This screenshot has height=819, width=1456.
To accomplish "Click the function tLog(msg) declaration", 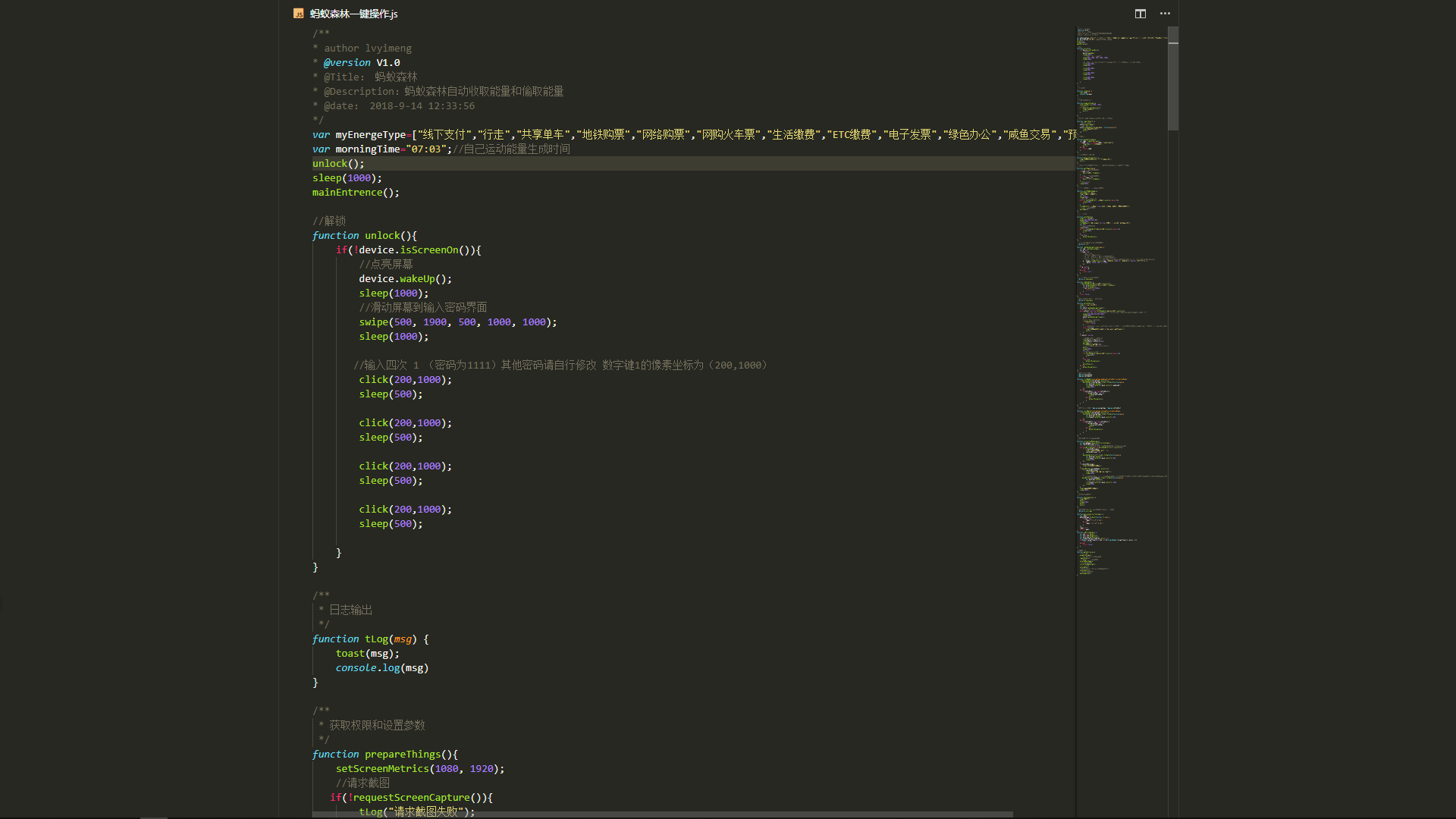I will coord(370,639).
